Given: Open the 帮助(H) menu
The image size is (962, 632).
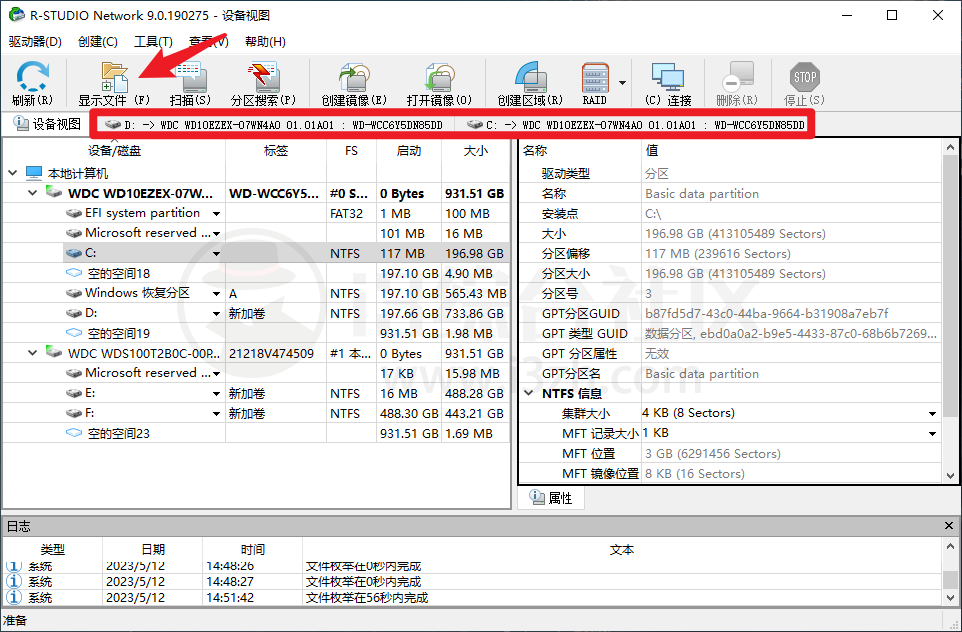Looking at the screenshot, I should click(x=265, y=42).
